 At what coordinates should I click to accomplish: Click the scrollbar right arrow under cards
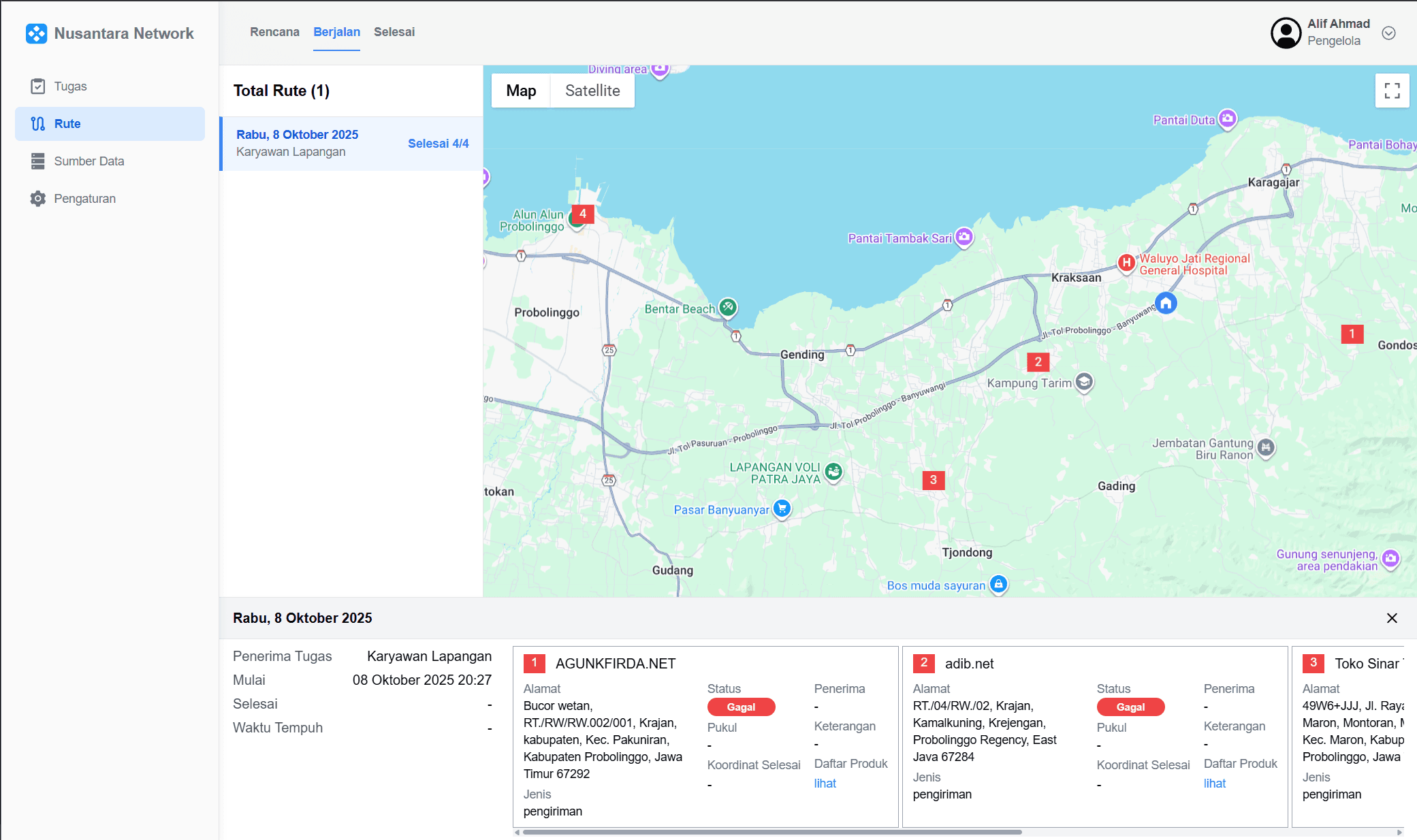coord(1399,832)
